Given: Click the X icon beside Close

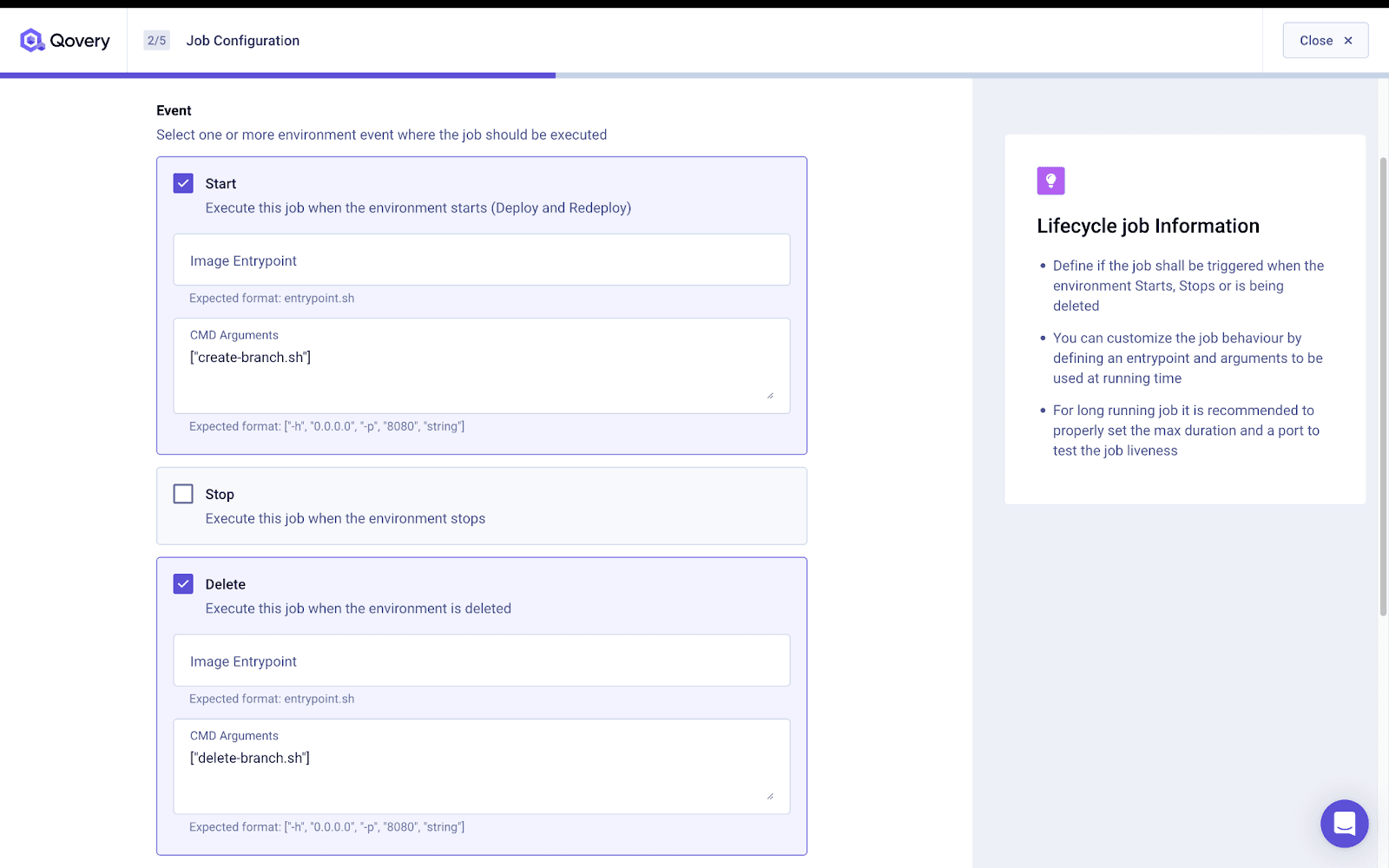Looking at the screenshot, I should [1348, 41].
